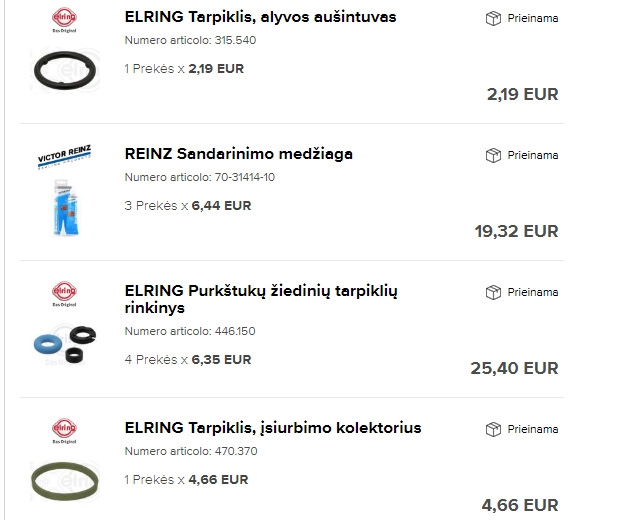Viewport: 622px width, 520px height.
Task: Click the box icon for Purkštukų žiedinių tarpiklių rinkinys
Action: [x=493, y=292]
